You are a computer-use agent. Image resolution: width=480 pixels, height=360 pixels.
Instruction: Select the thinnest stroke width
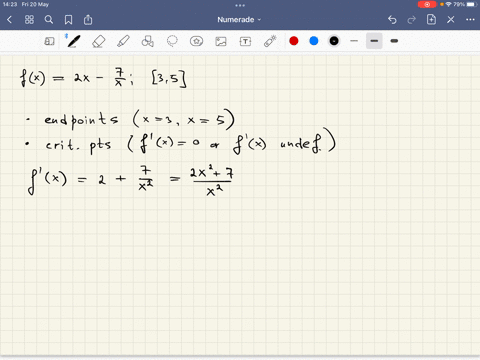[x=354, y=41]
